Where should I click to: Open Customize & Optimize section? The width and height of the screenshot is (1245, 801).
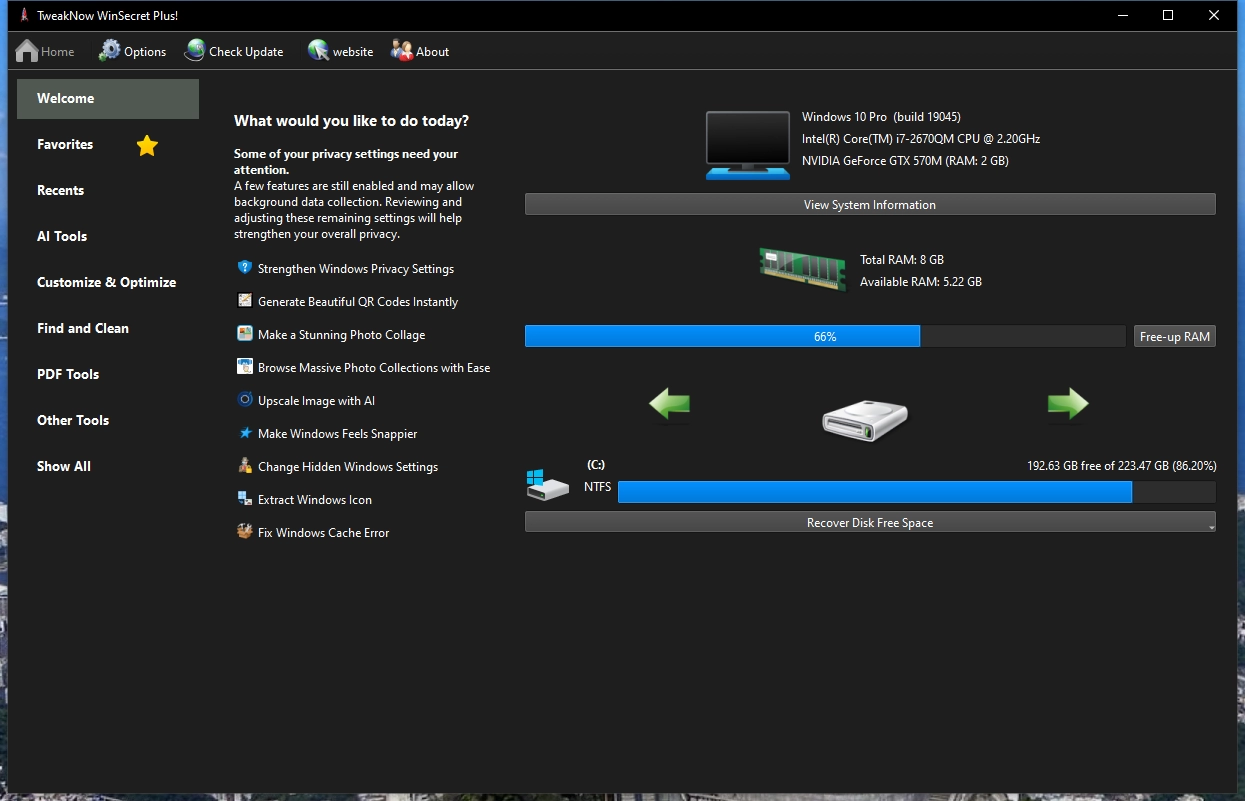pyautogui.click(x=107, y=283)
